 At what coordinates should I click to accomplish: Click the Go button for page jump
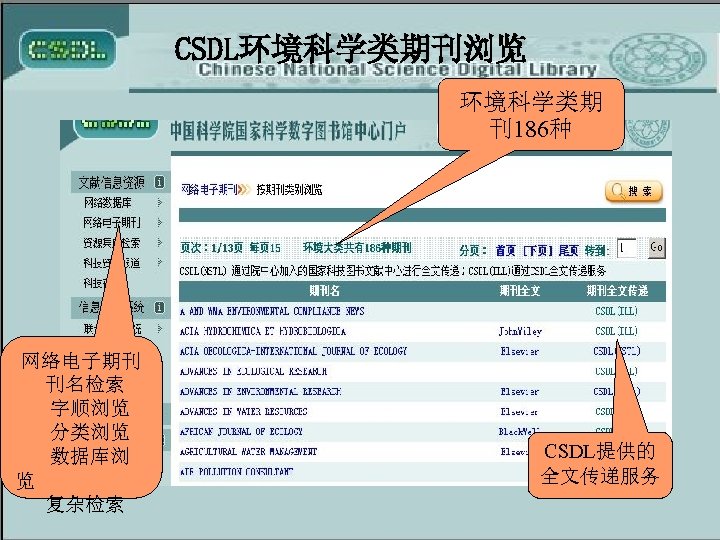657,248
